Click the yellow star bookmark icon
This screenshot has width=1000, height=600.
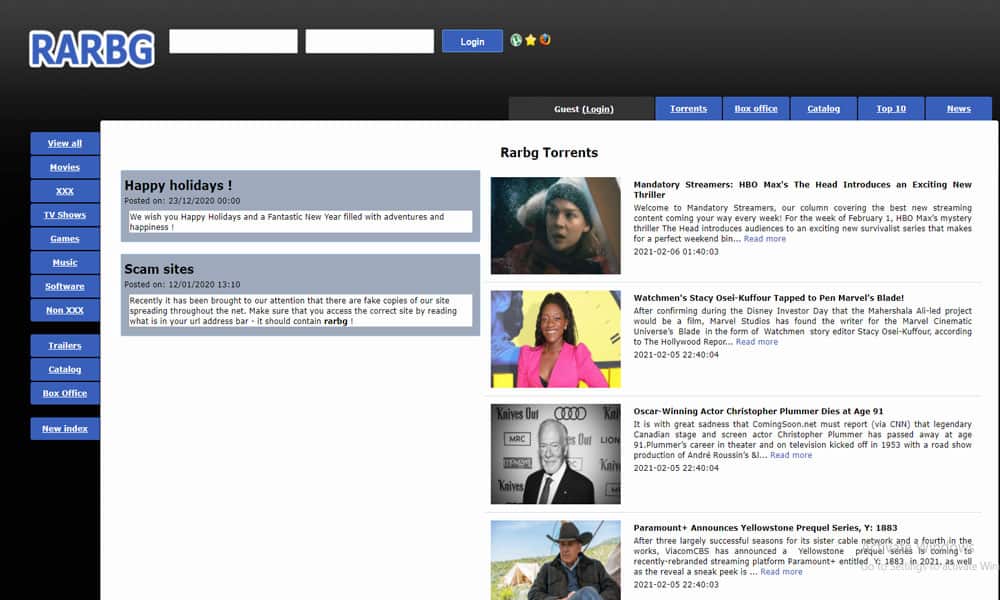531,40
